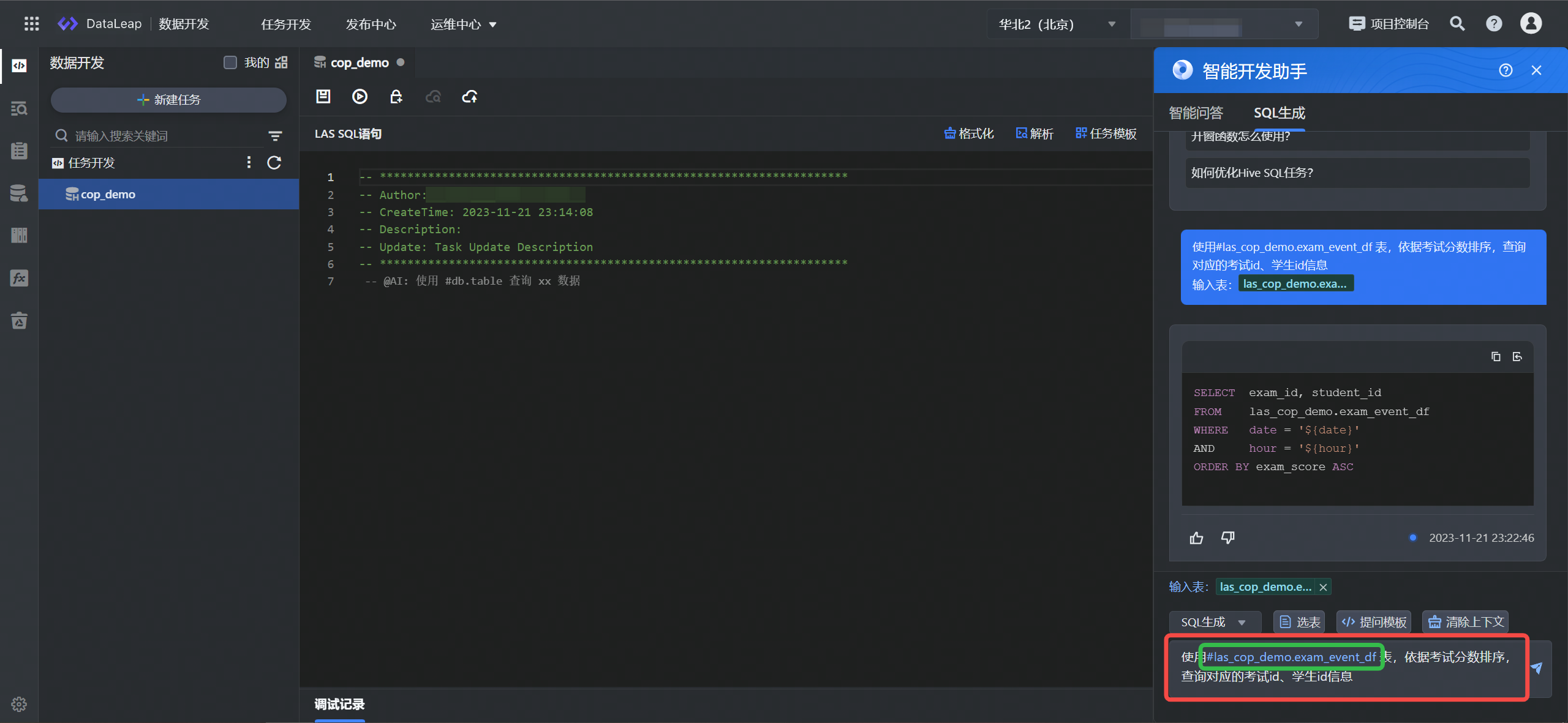The width and height of the screenshot is (1568, 723).
Task: Click suggestion 如何优化Hive SQL任务?
Action: click(1357, 173)
